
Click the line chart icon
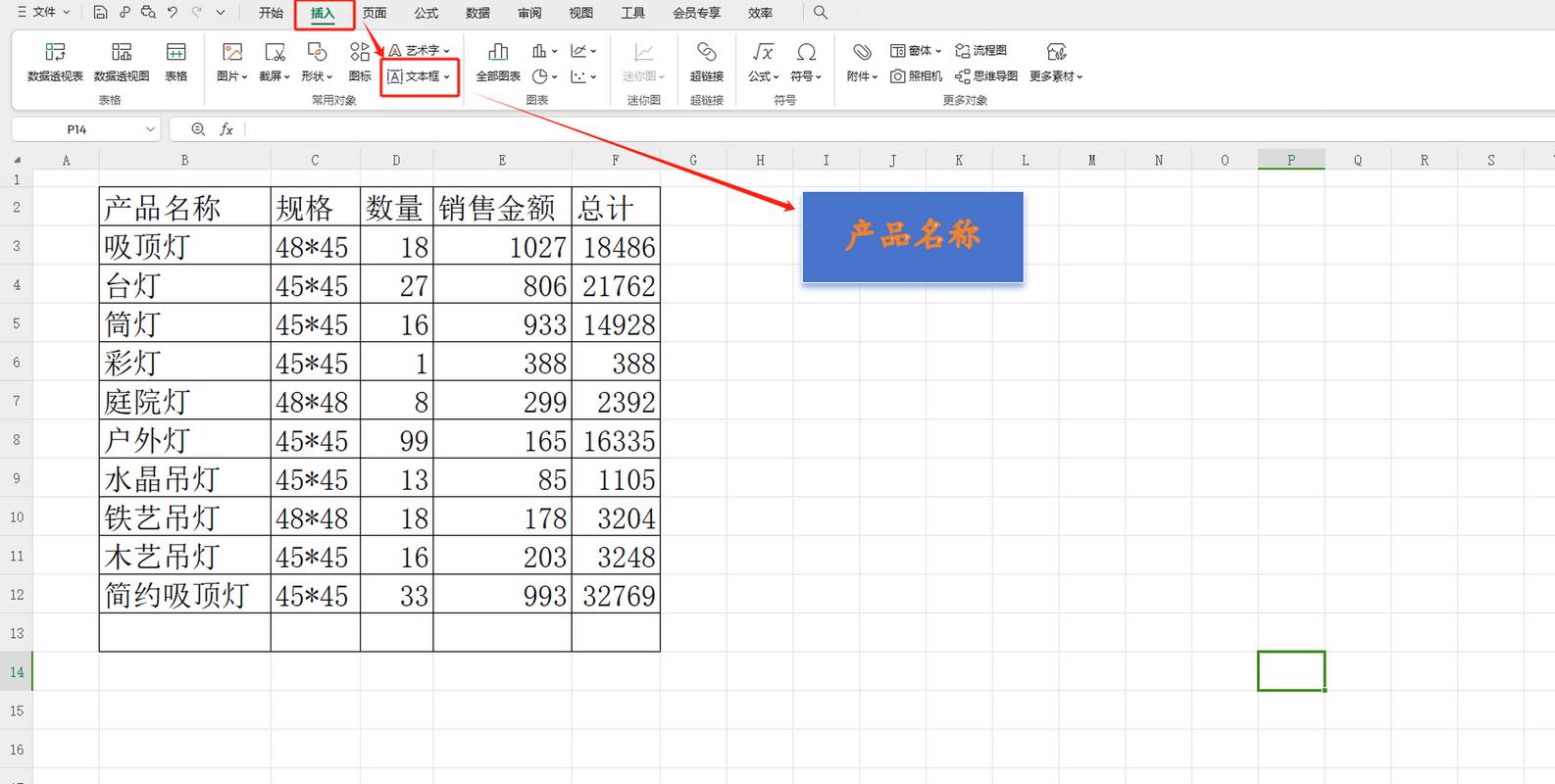(578, 50)
